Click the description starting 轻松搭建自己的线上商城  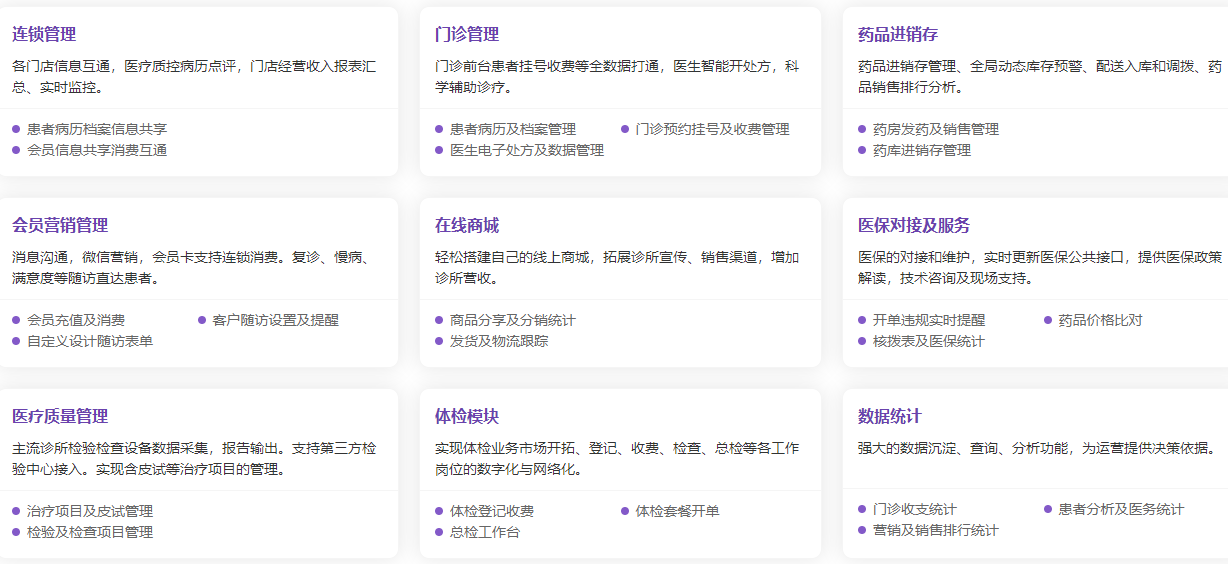coord(617,268)
